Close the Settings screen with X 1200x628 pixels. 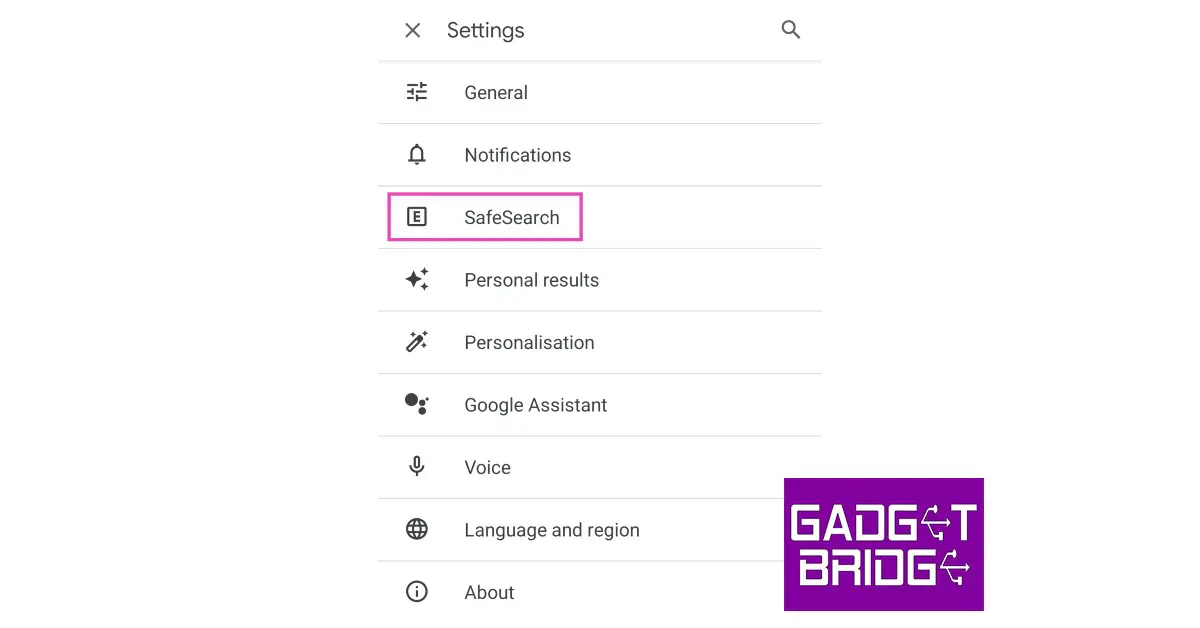pos(412,31)
